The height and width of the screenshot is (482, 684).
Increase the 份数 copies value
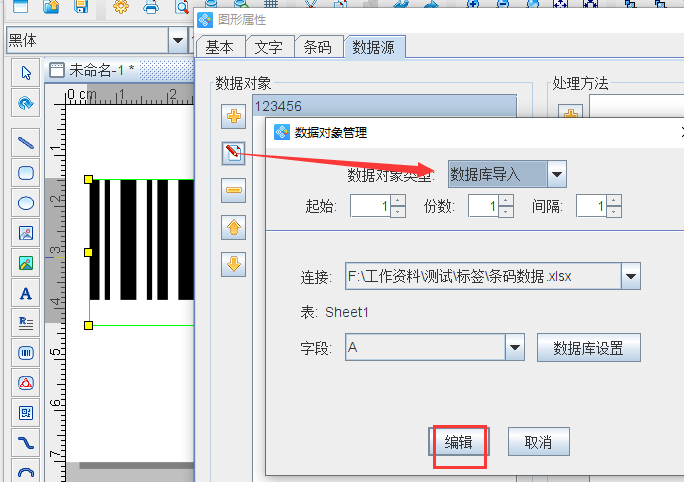[506, 200]
